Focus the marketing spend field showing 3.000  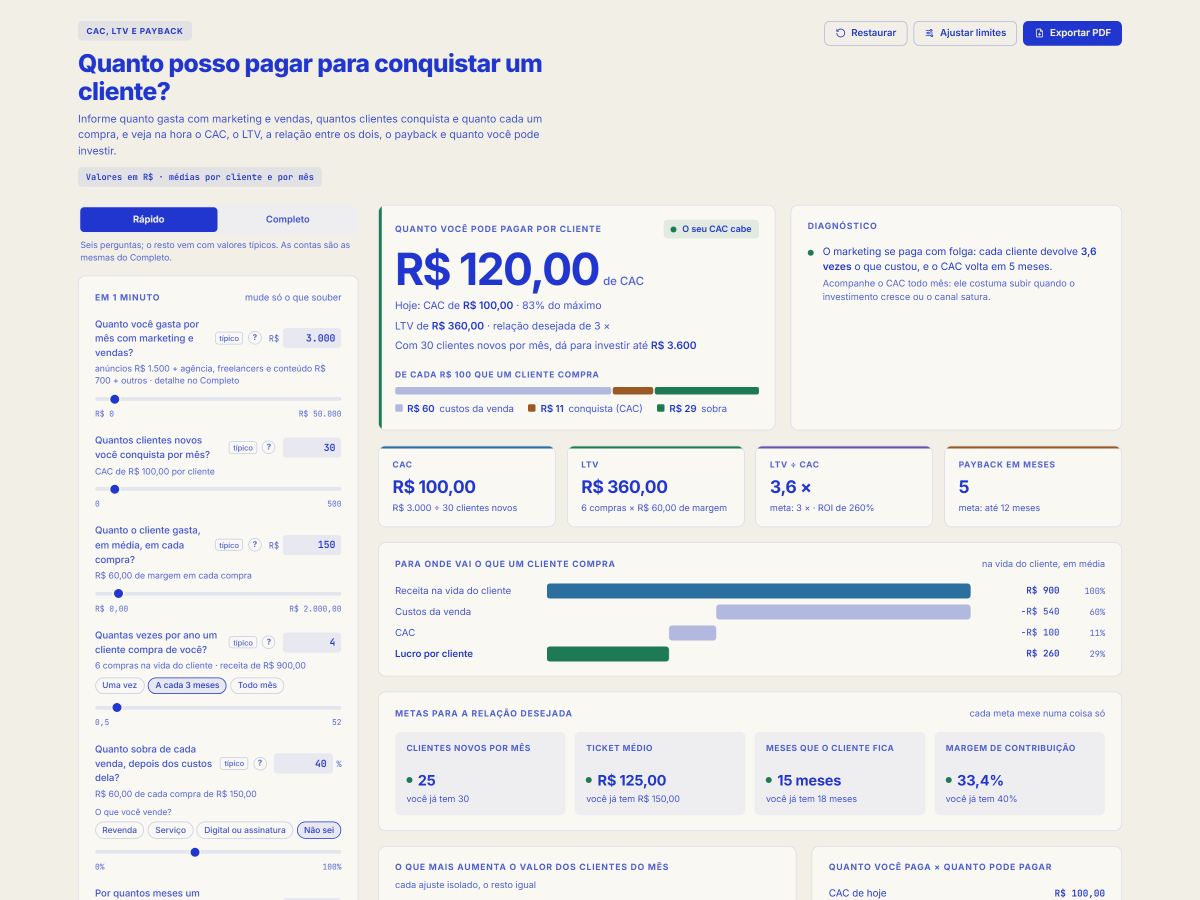point(312,338)
